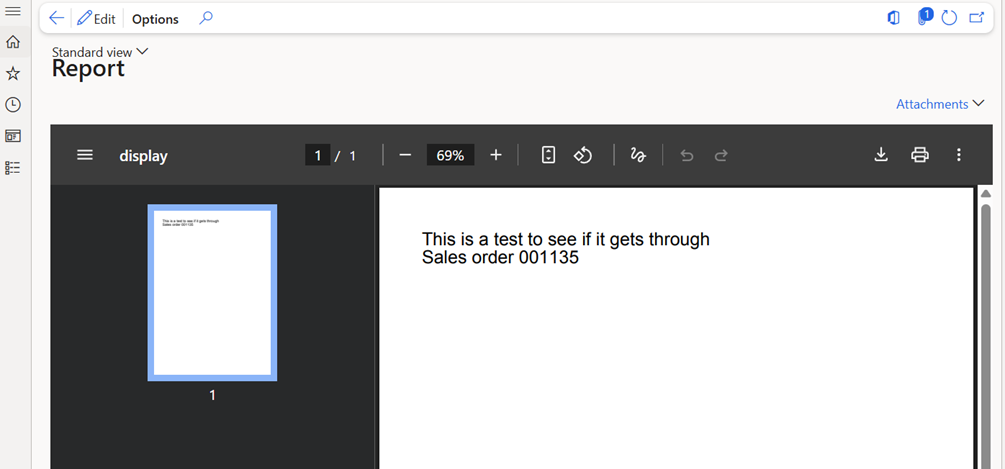This screenshot has height=469, width=1005.
Task: Select the Draw annotation tool
Action: click(x=637, y=155)
